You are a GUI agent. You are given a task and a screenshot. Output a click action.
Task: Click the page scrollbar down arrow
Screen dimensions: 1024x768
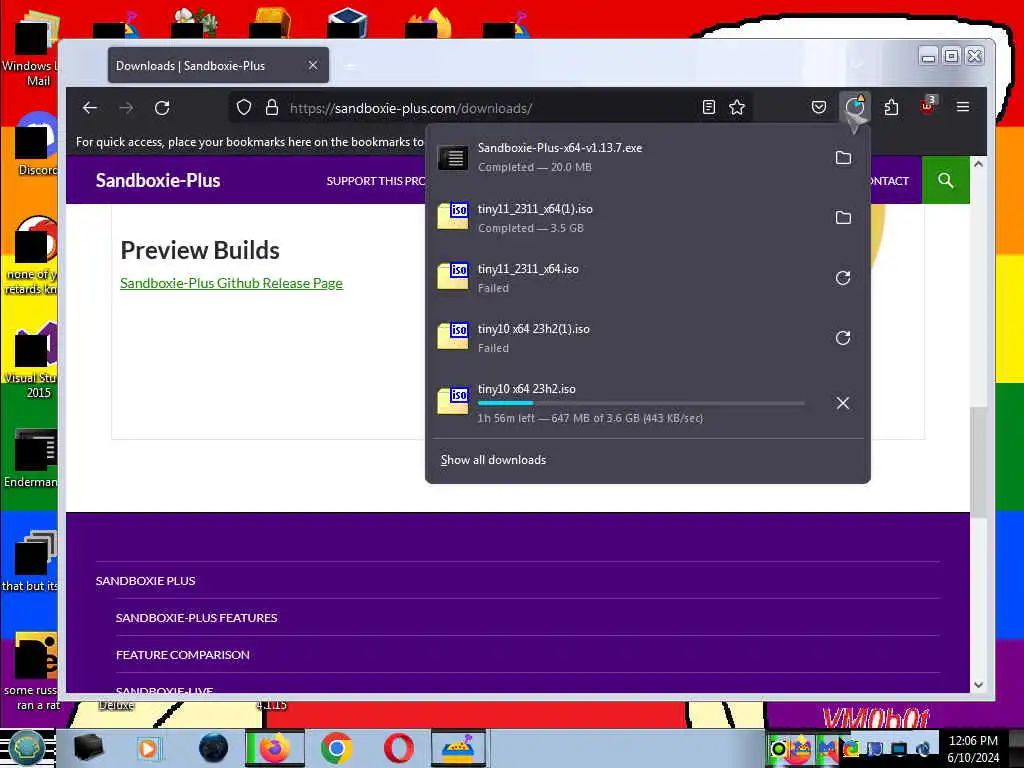coord(978,685)
